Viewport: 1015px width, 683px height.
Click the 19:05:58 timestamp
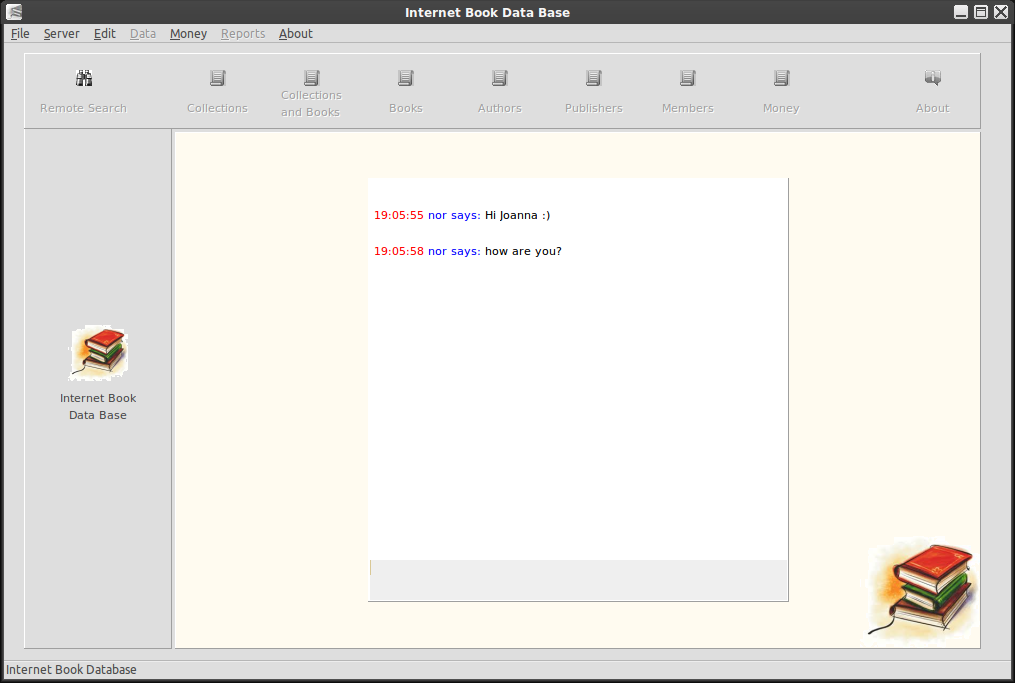point(399,251)
